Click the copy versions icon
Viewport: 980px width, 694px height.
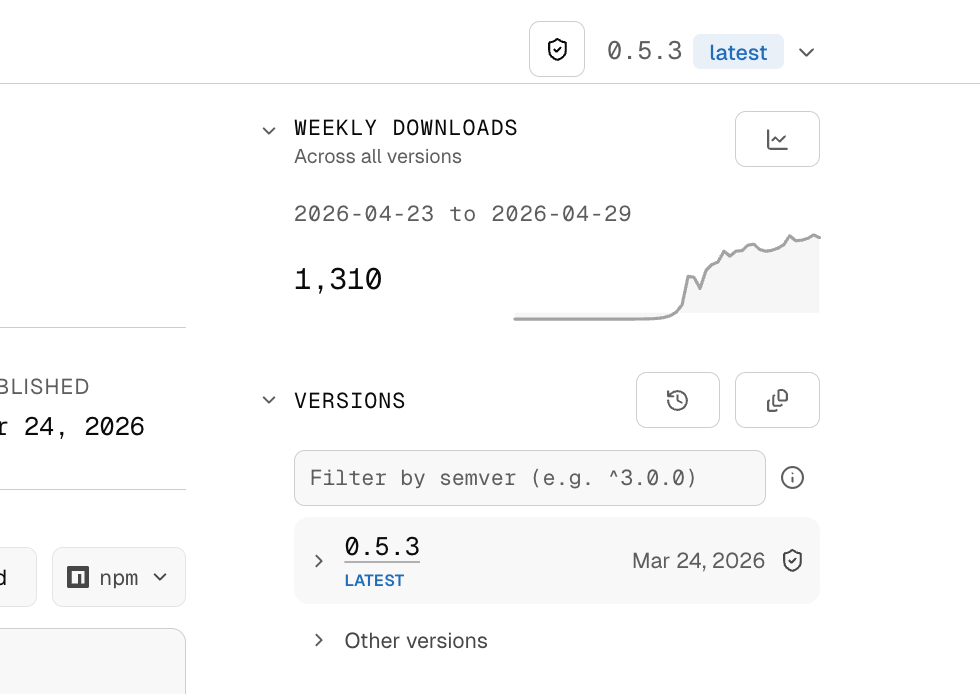coord(777,399)
